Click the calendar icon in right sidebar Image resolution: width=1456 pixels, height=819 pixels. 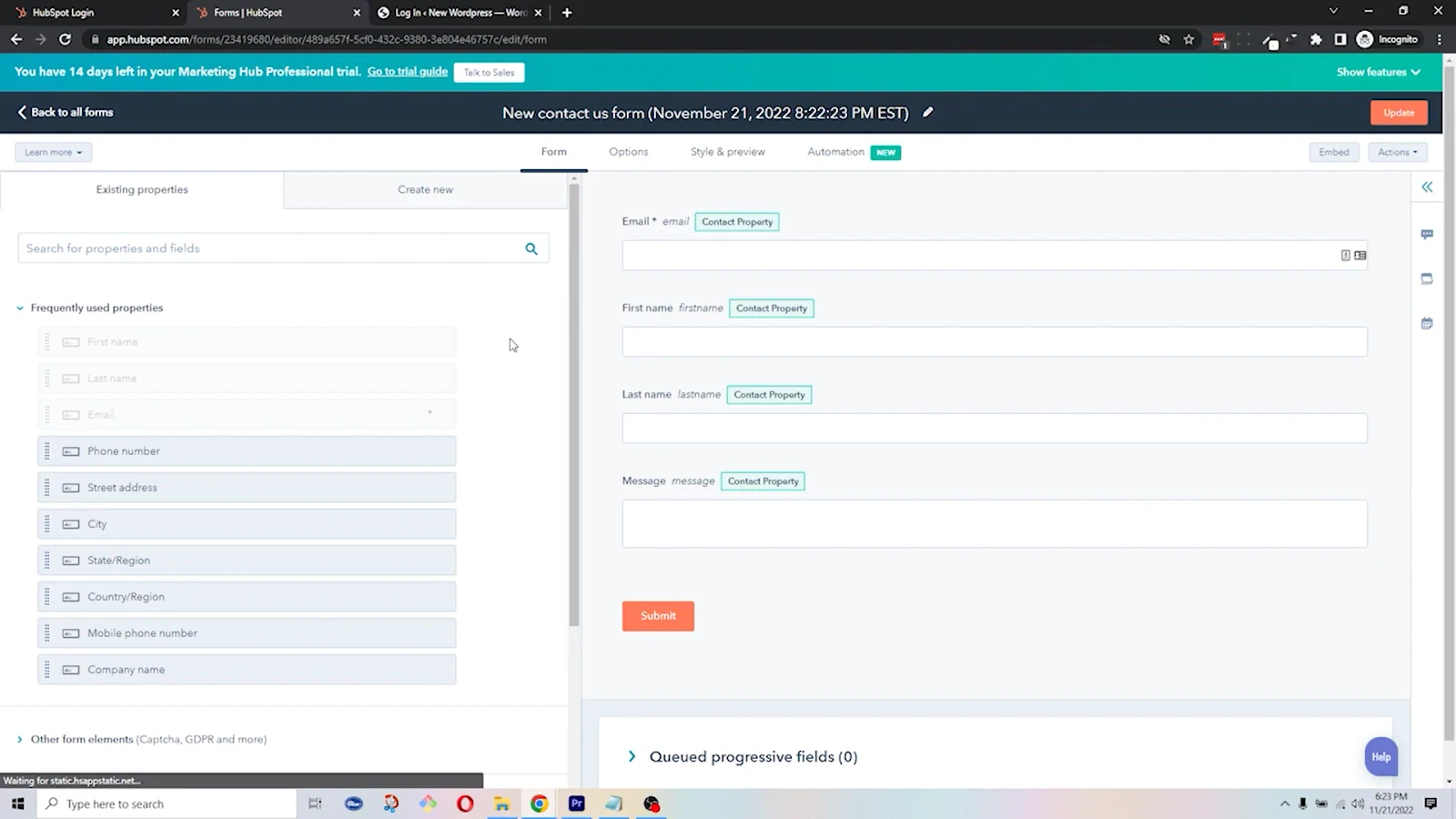pos(1427,323)
